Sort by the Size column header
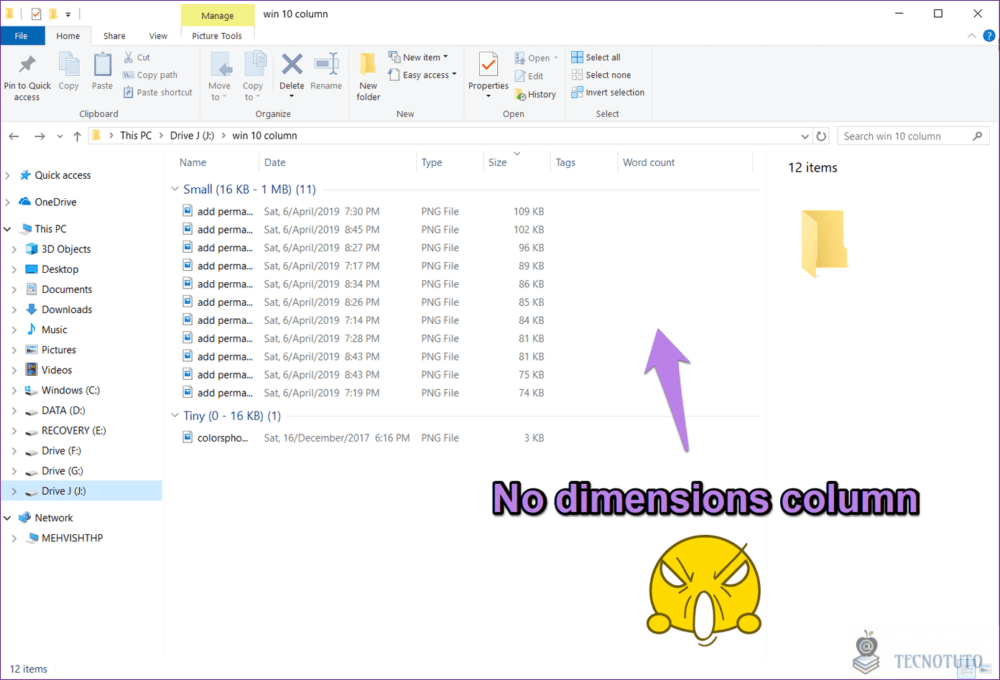 pos(497,162)
